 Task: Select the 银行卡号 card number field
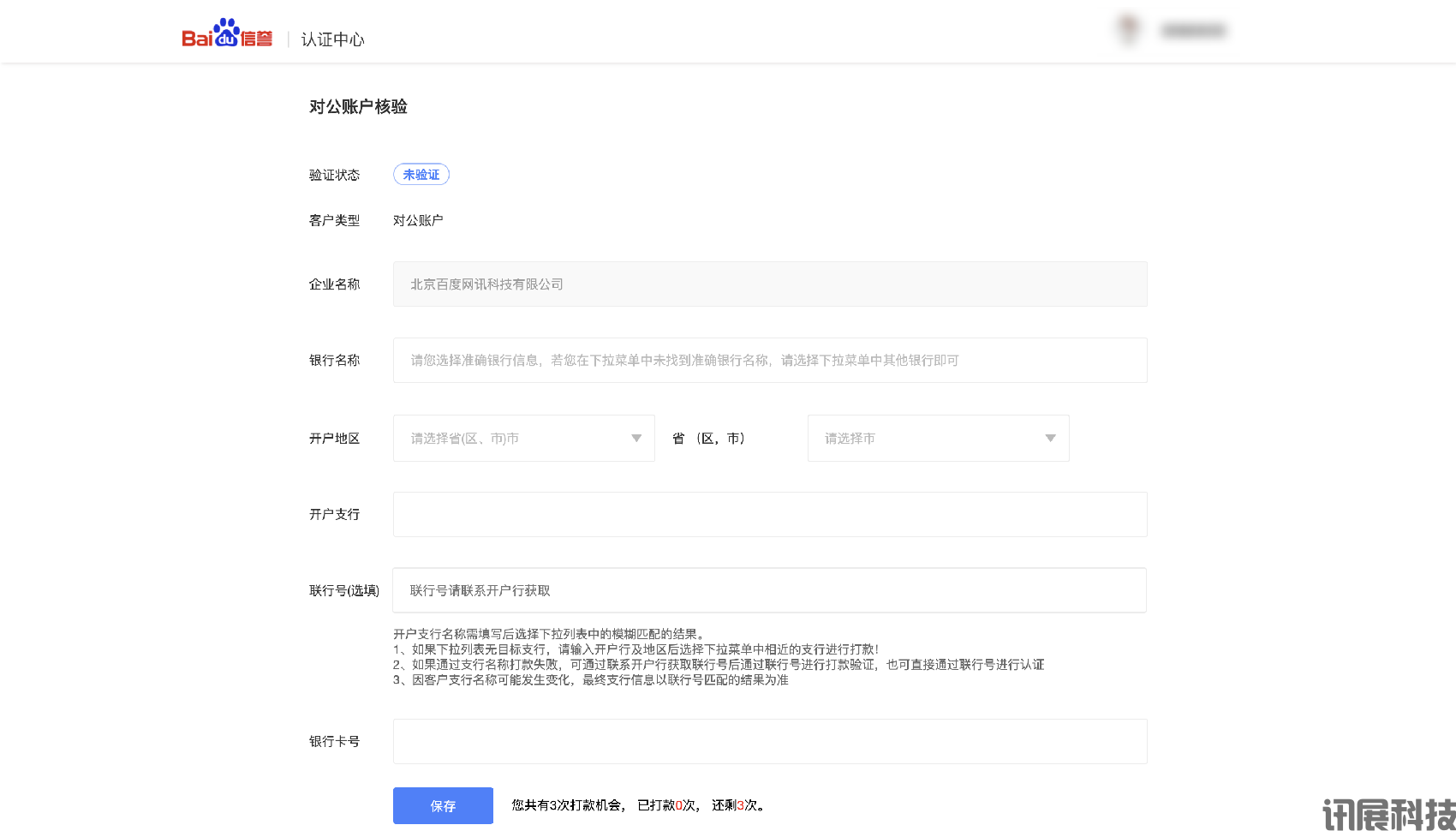(769, 742)
